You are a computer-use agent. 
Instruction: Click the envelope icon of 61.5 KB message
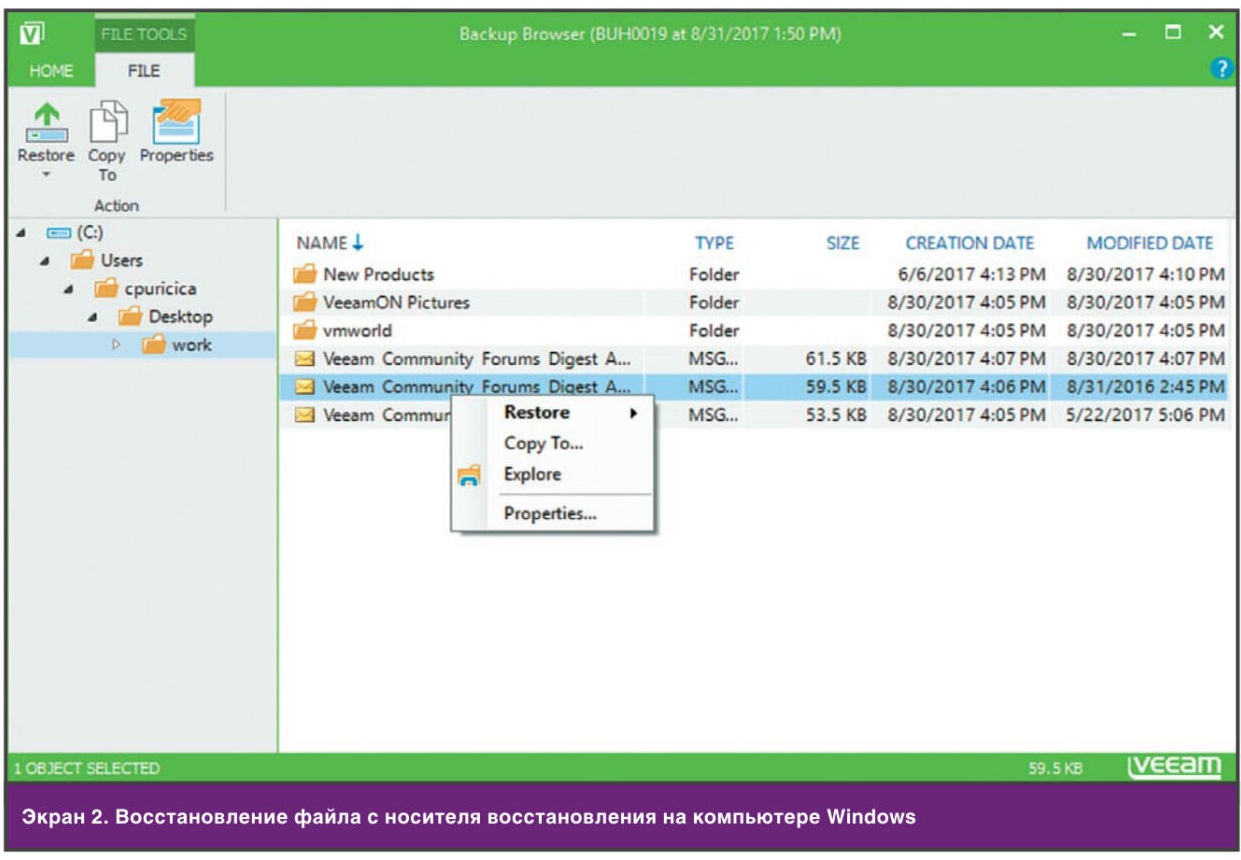click(305, 358)
